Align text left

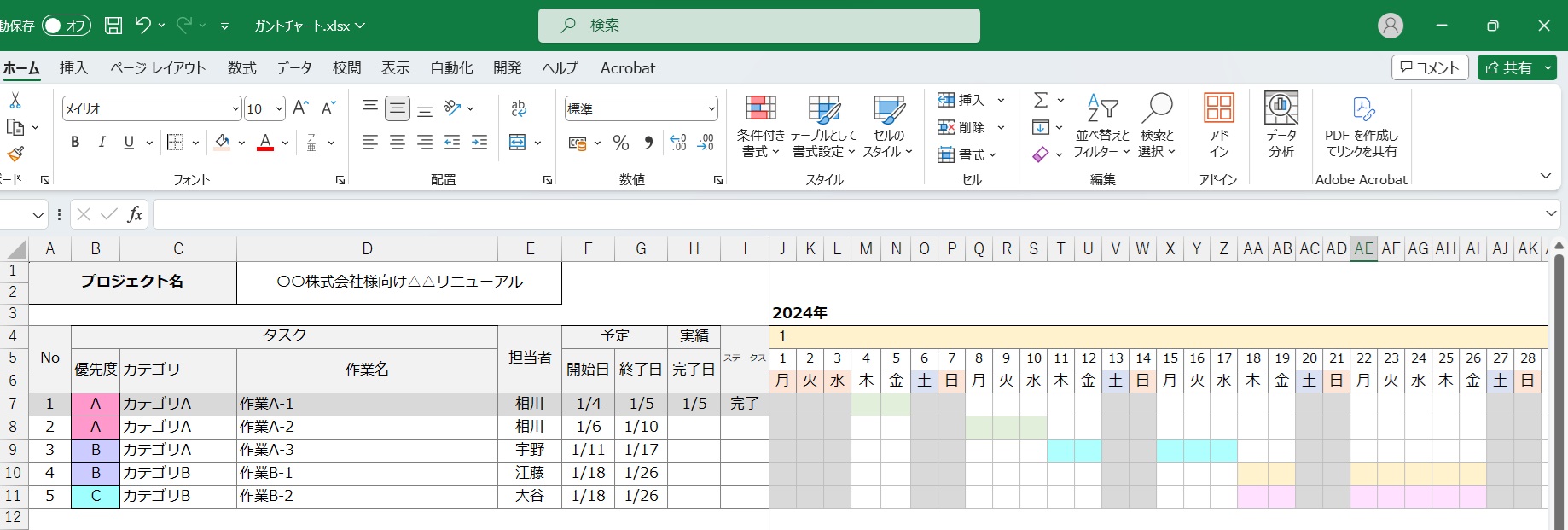(370, 143)
